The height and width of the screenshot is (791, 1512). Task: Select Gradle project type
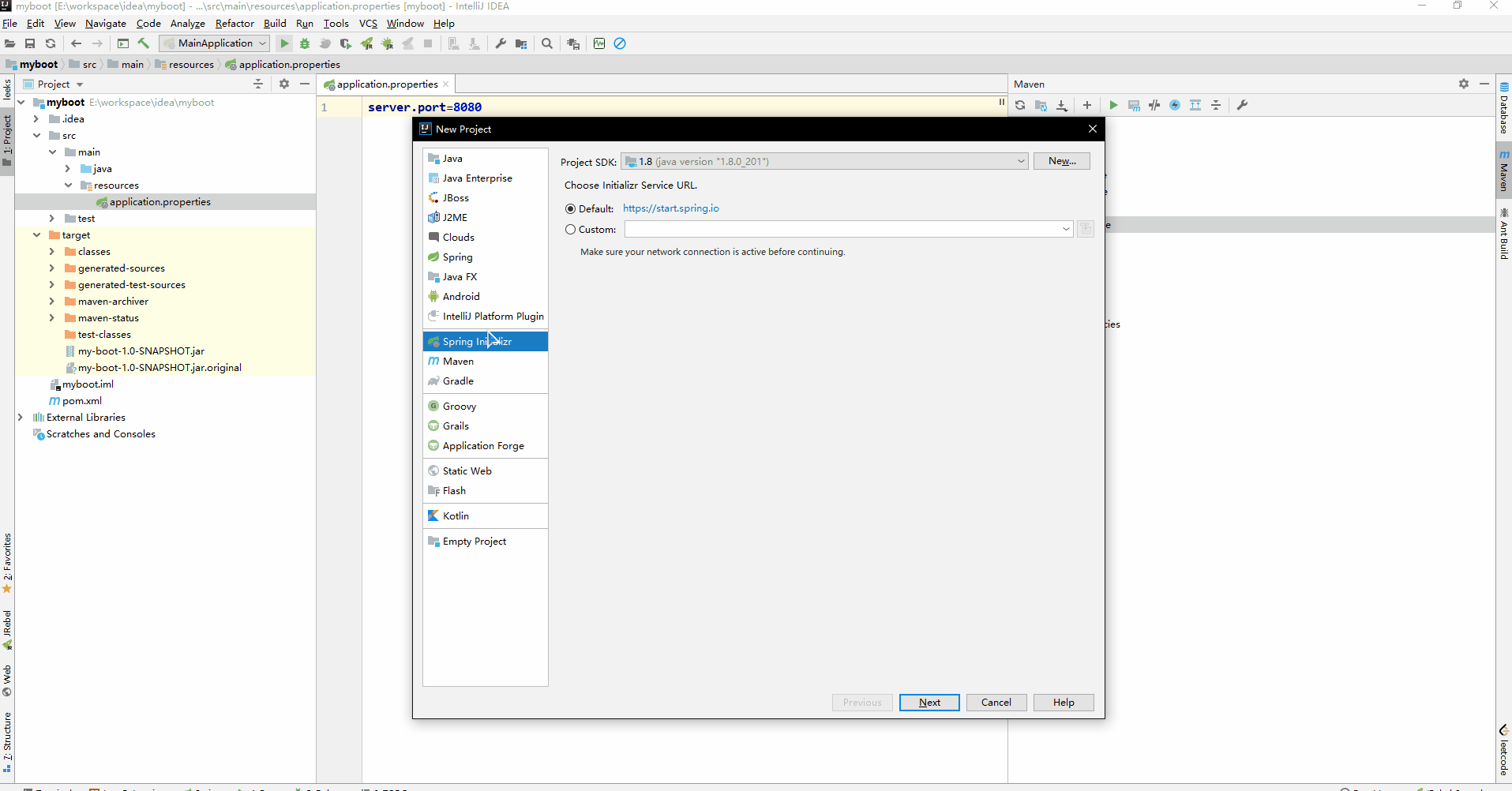(x=486, y=381)
